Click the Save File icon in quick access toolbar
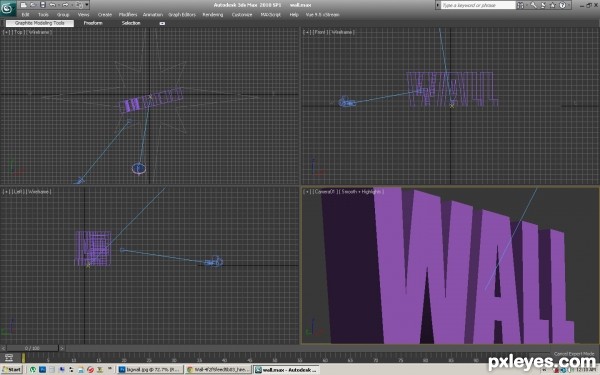Image resolution: width=600 pixels, height=375 pixels. coord(43,5)
